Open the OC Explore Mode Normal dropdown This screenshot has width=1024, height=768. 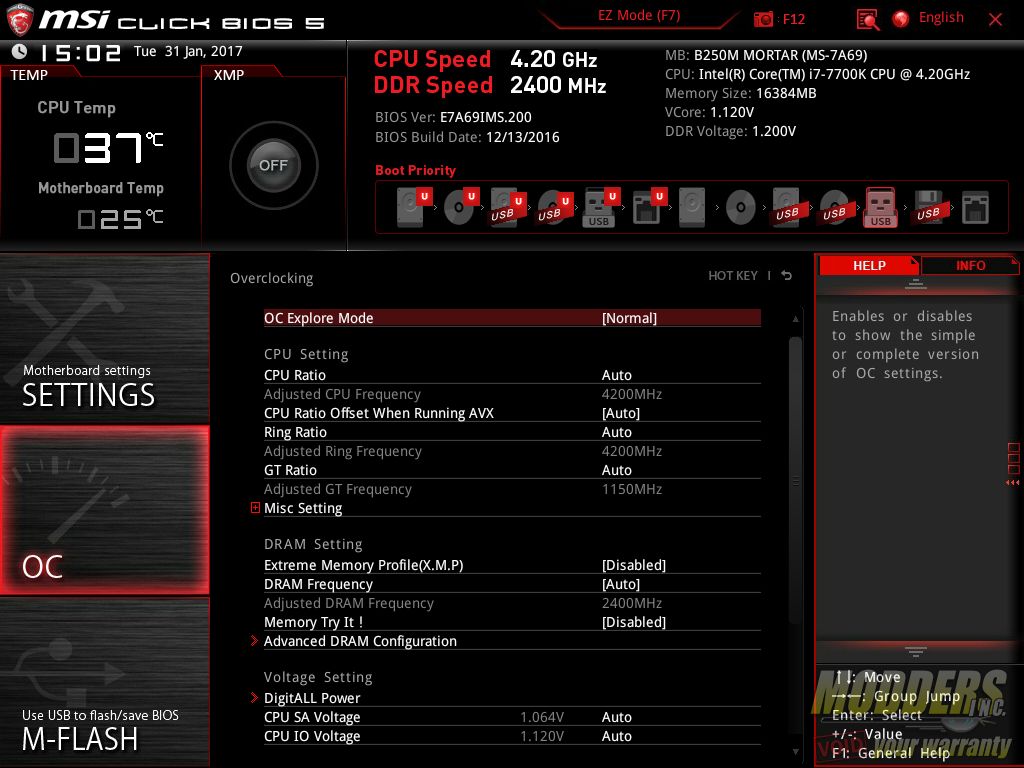click(629, 318)
